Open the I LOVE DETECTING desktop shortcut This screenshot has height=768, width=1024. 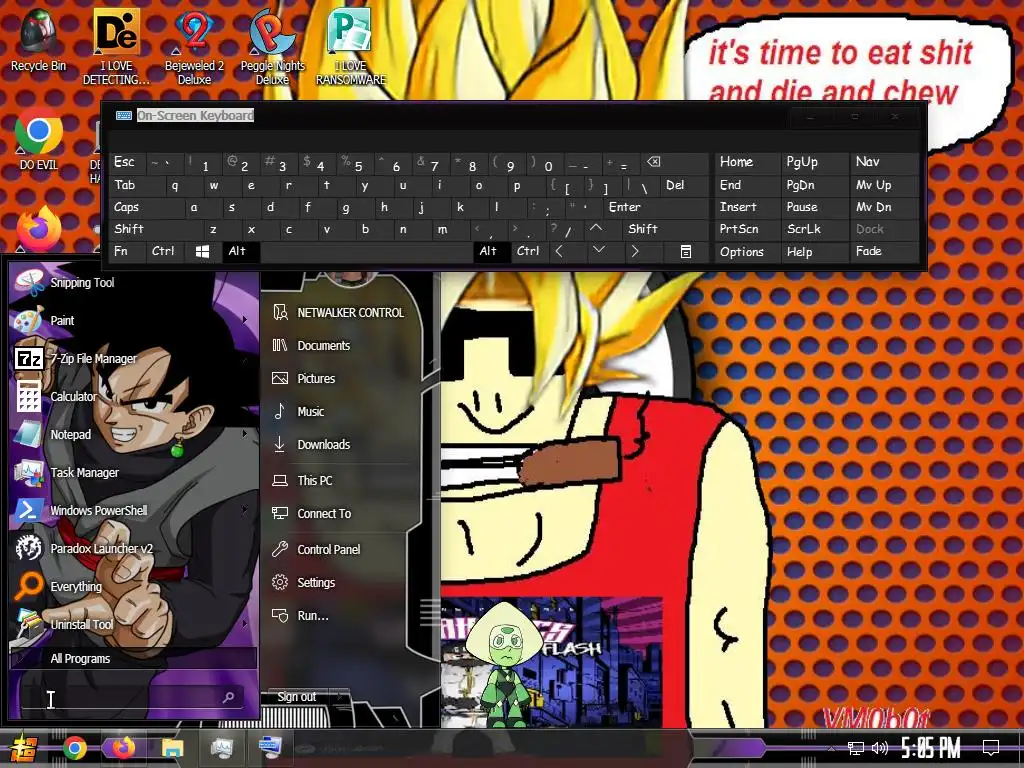click(x=116, y=46)
